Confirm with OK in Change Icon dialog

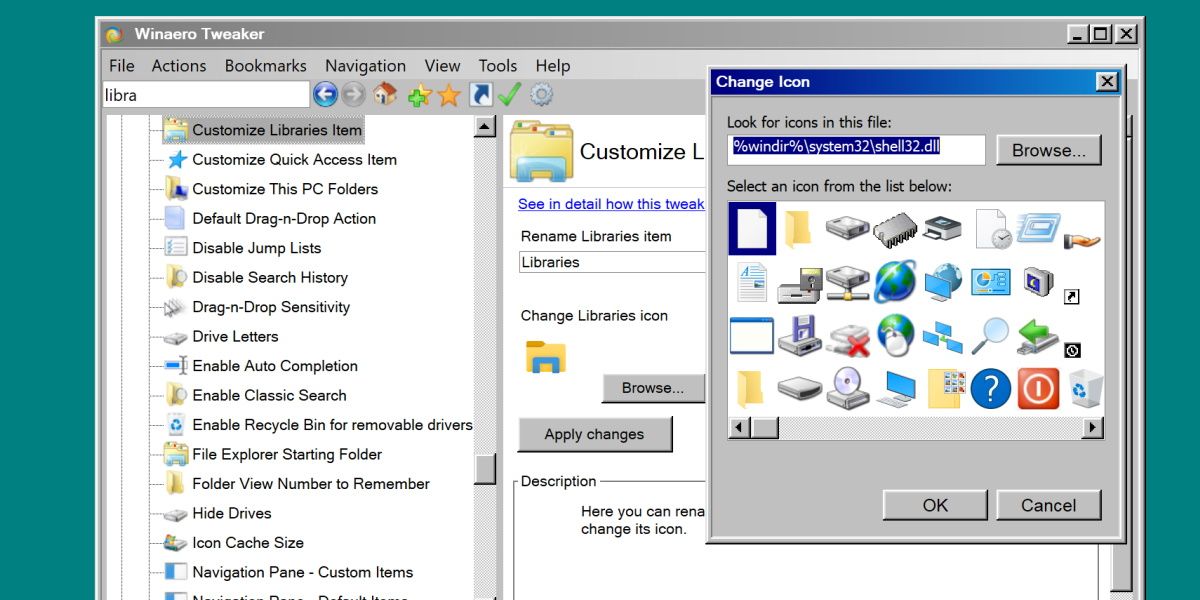click(935, 505)
